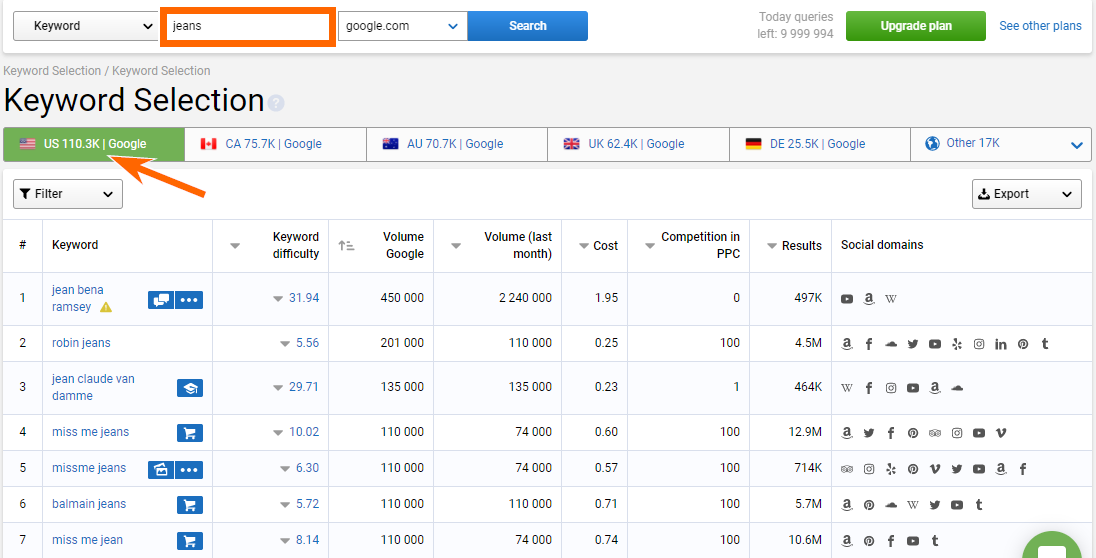Click arrow beside Volume (last month) header
This screenshot has width=1096, height=558.
point(456,245)
